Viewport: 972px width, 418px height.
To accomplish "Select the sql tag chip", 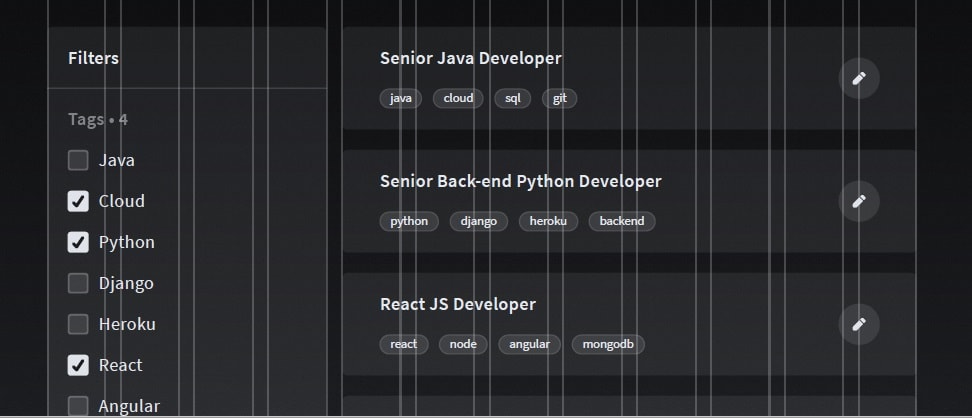I will click(x=513, y=98).
